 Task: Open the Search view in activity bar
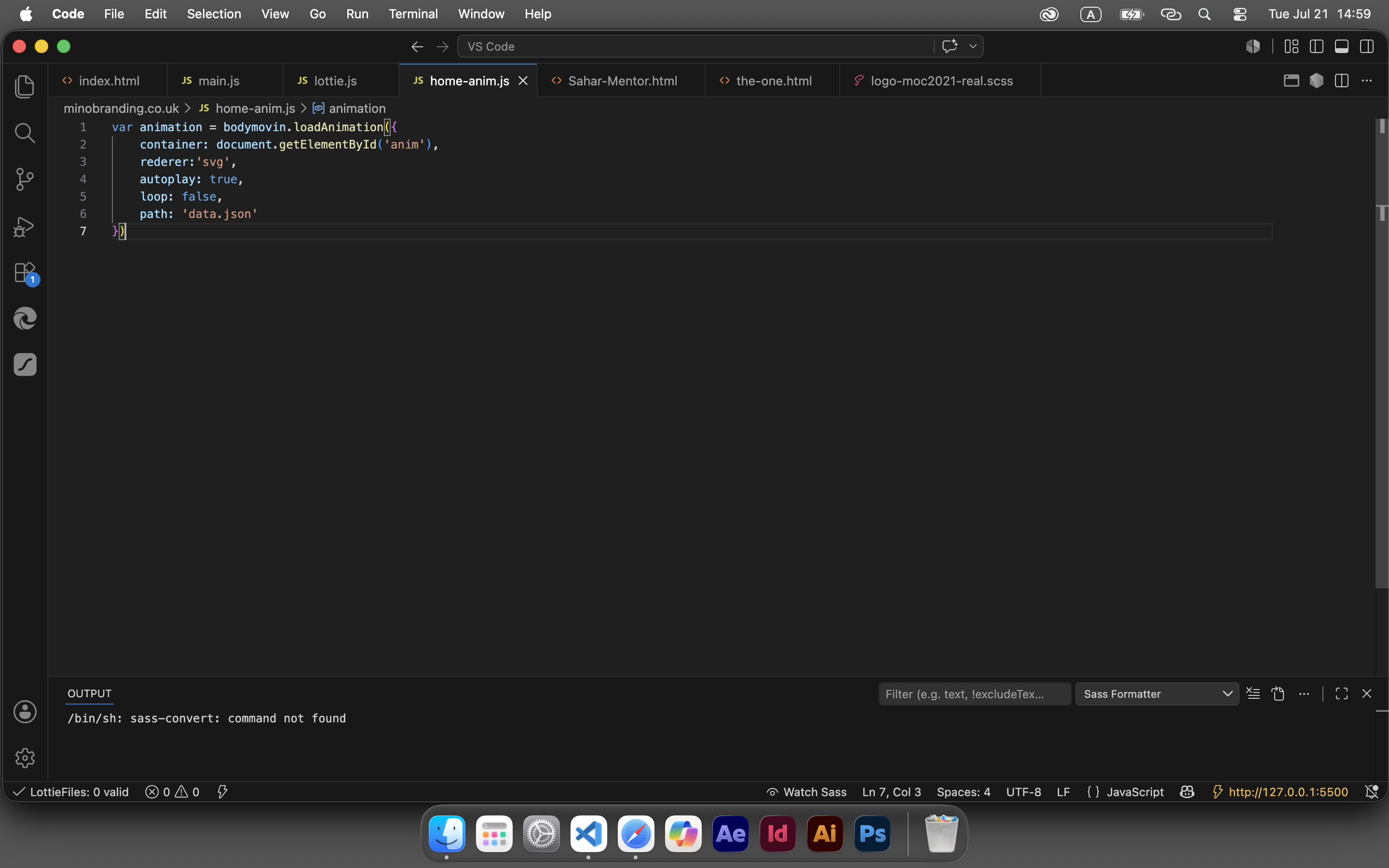click(25, 133)
